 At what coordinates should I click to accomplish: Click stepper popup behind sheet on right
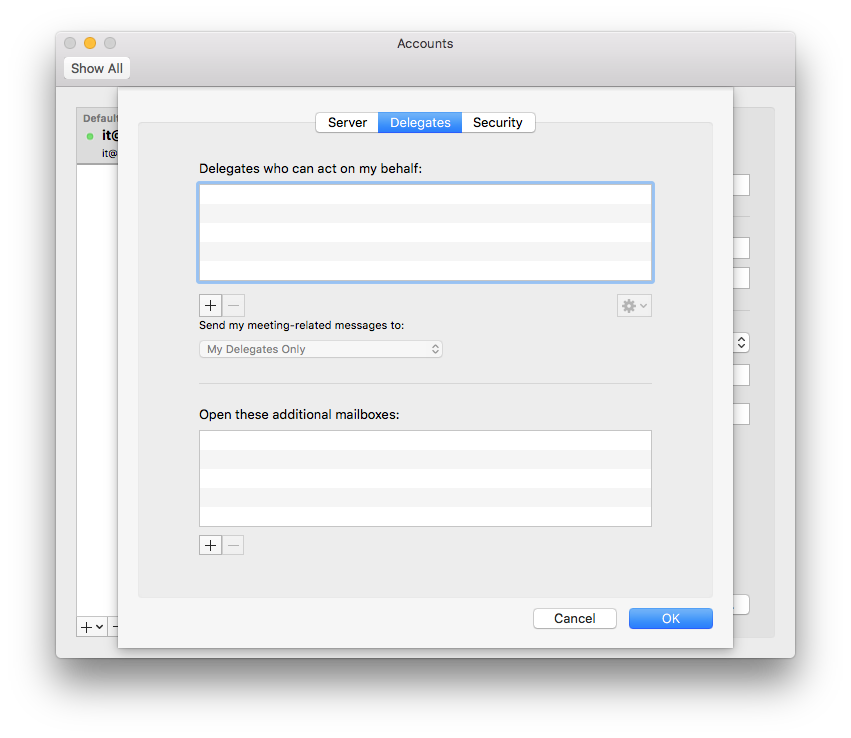741,342
